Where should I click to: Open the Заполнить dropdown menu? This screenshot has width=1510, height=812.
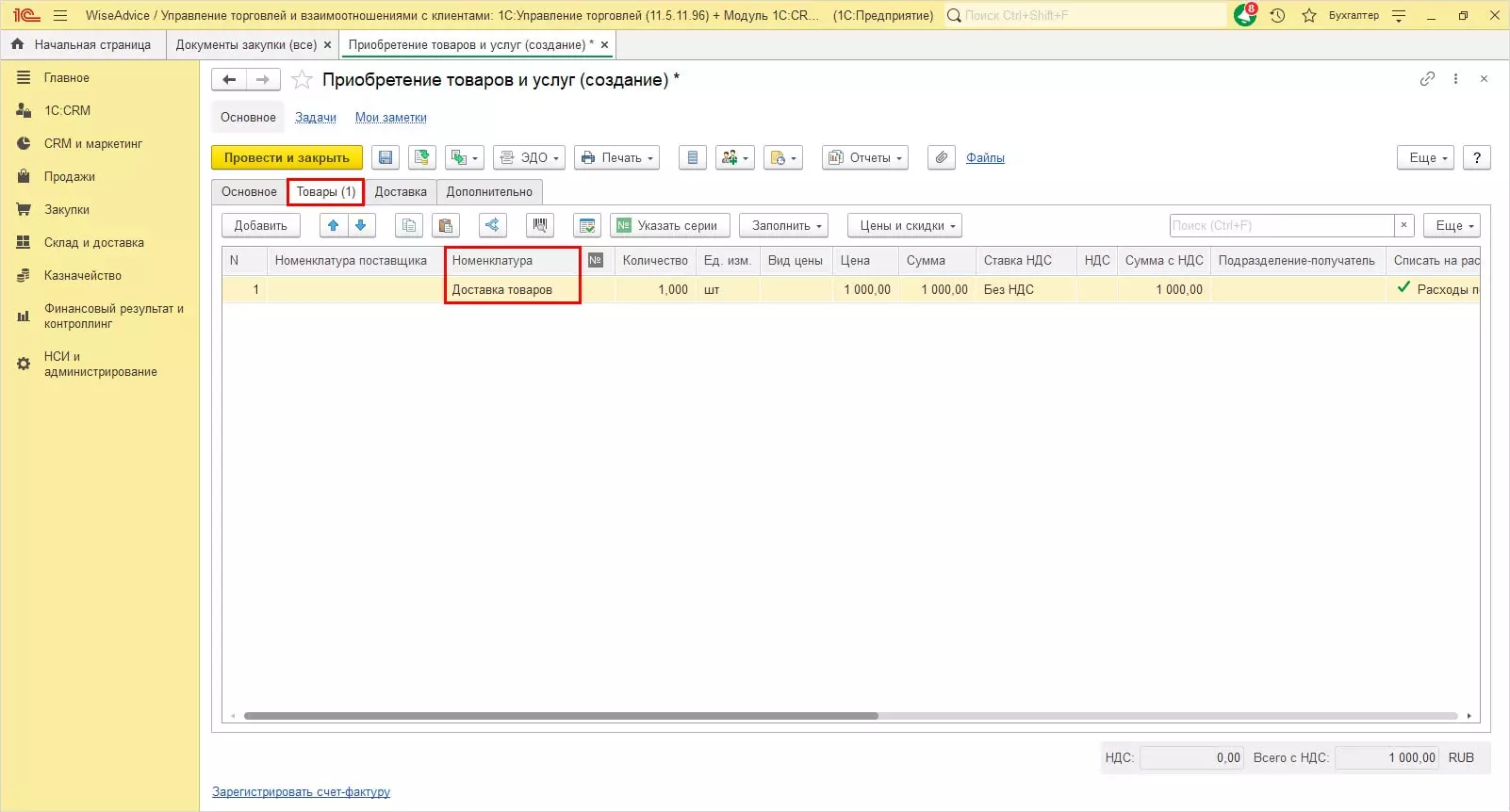[784, 226]
